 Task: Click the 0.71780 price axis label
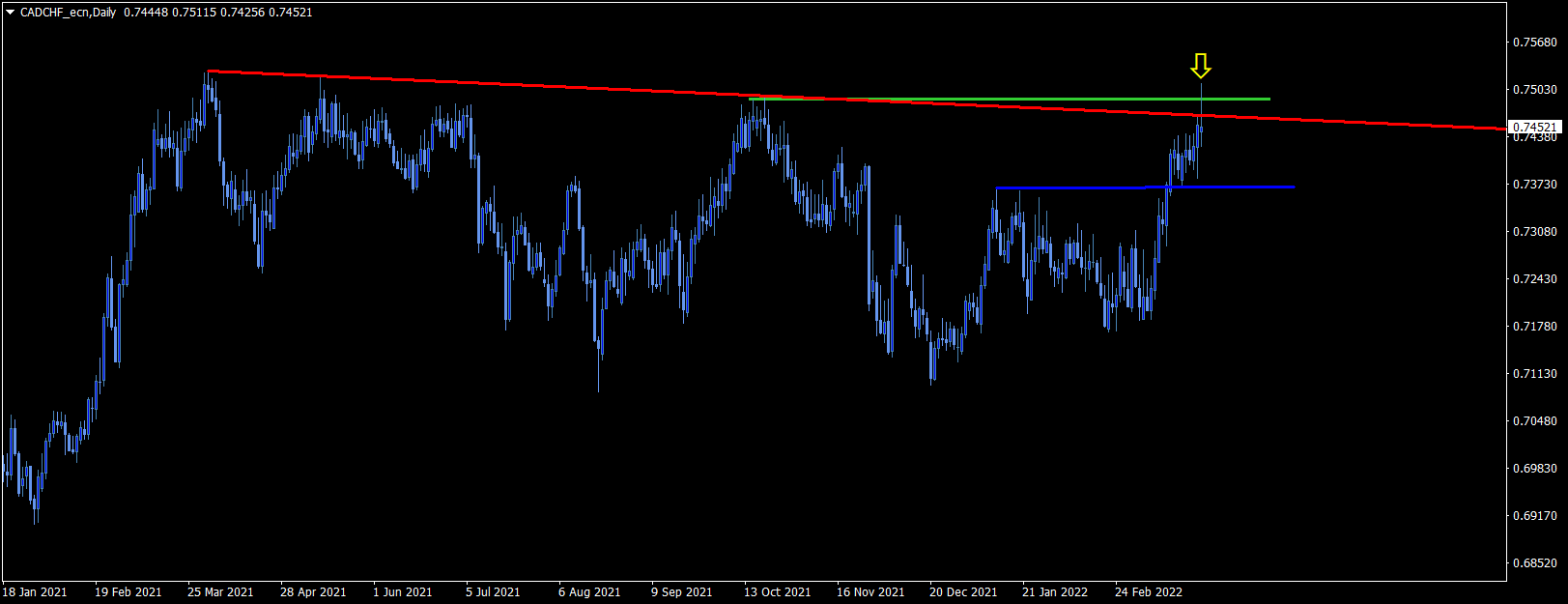pos(1535,327)
